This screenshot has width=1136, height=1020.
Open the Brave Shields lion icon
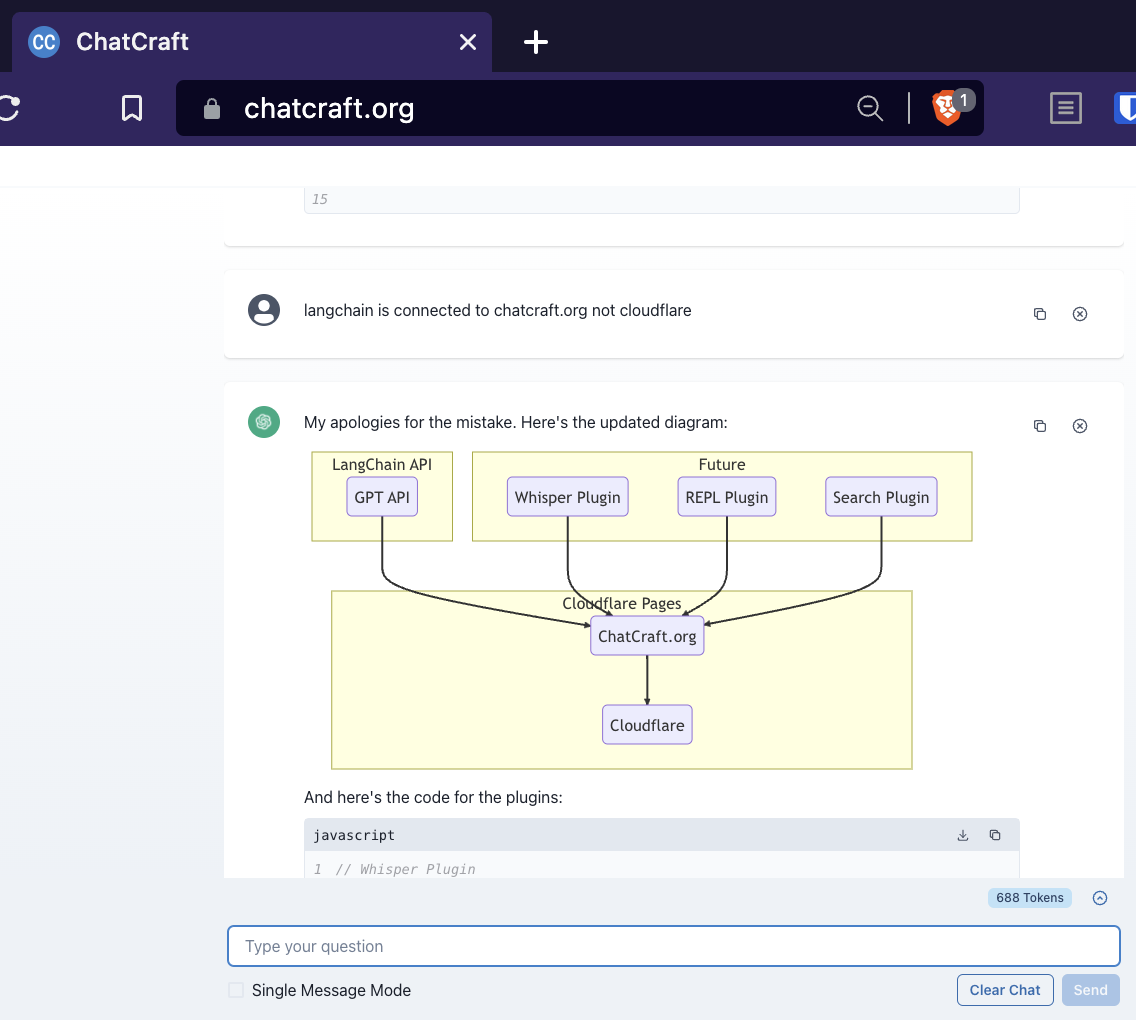(948, 109)
